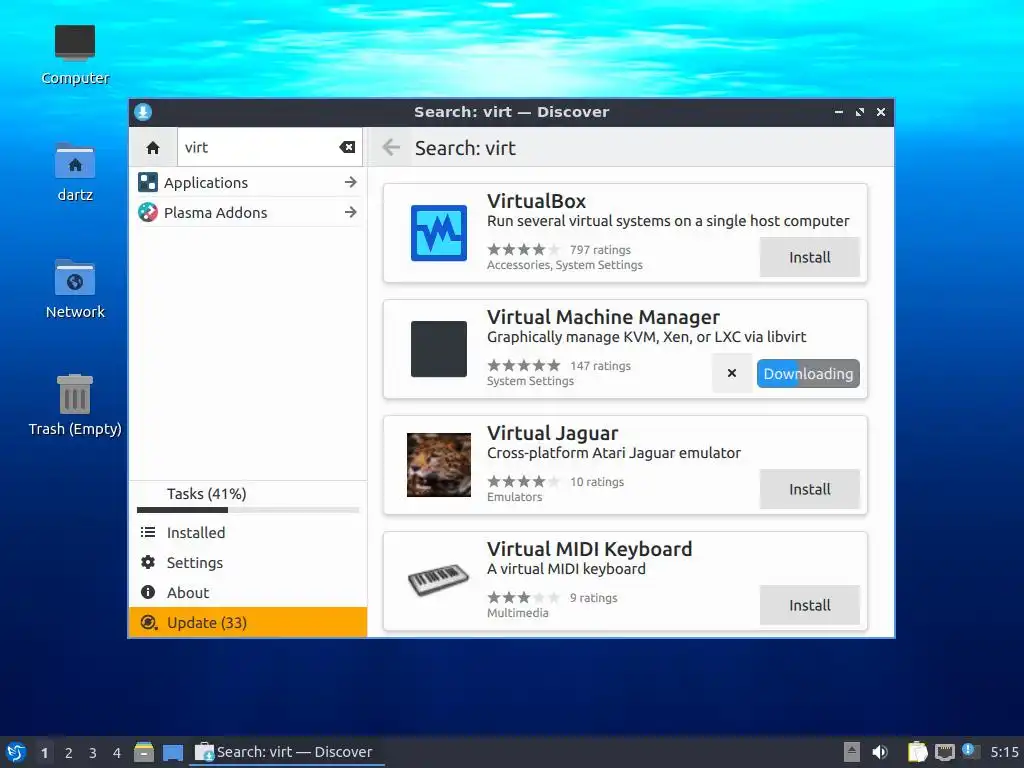Switch to virtual desktop 2
1024x768 pixels.
pyautogui.click(x=69, y=753)
